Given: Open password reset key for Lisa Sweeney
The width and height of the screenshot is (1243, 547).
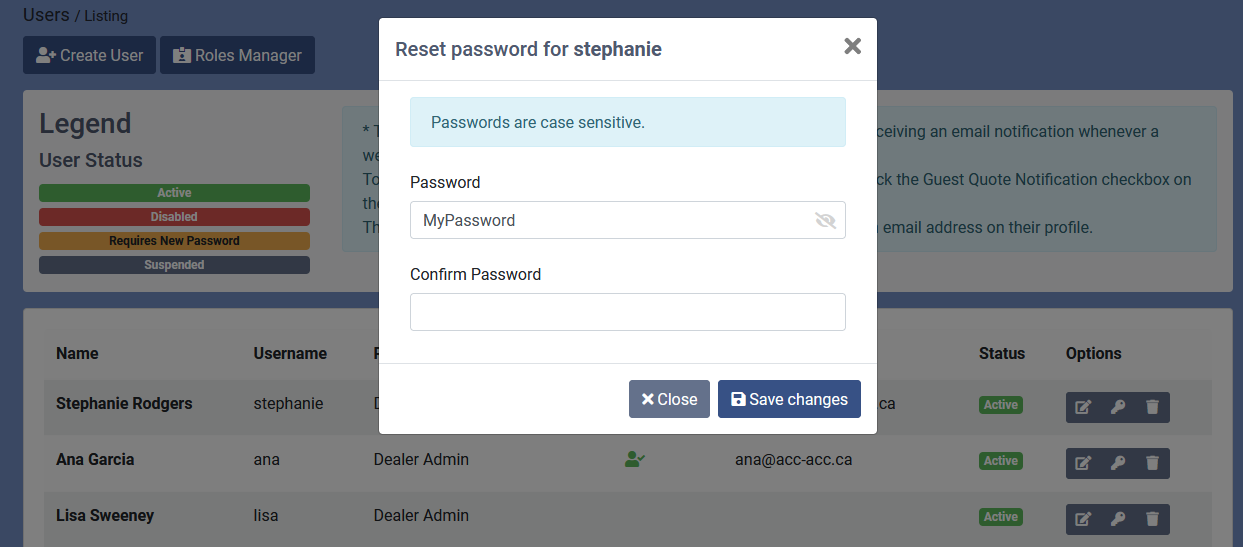Looking at the screenshot, I should pos(1118,519).
